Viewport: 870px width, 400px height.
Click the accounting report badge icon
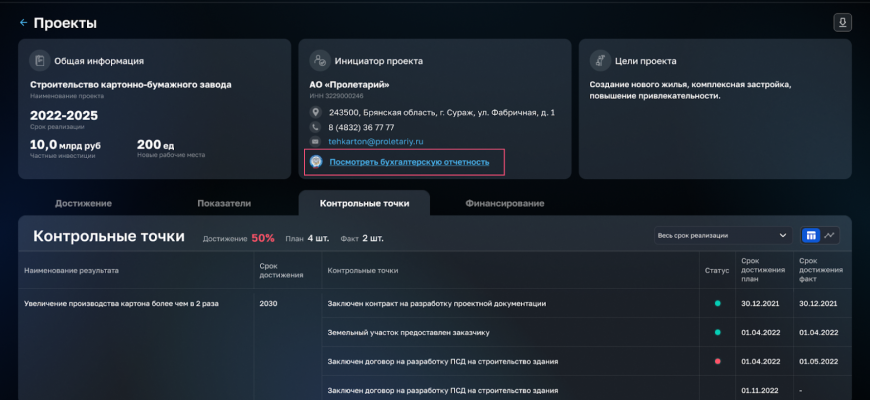point(316,162)
